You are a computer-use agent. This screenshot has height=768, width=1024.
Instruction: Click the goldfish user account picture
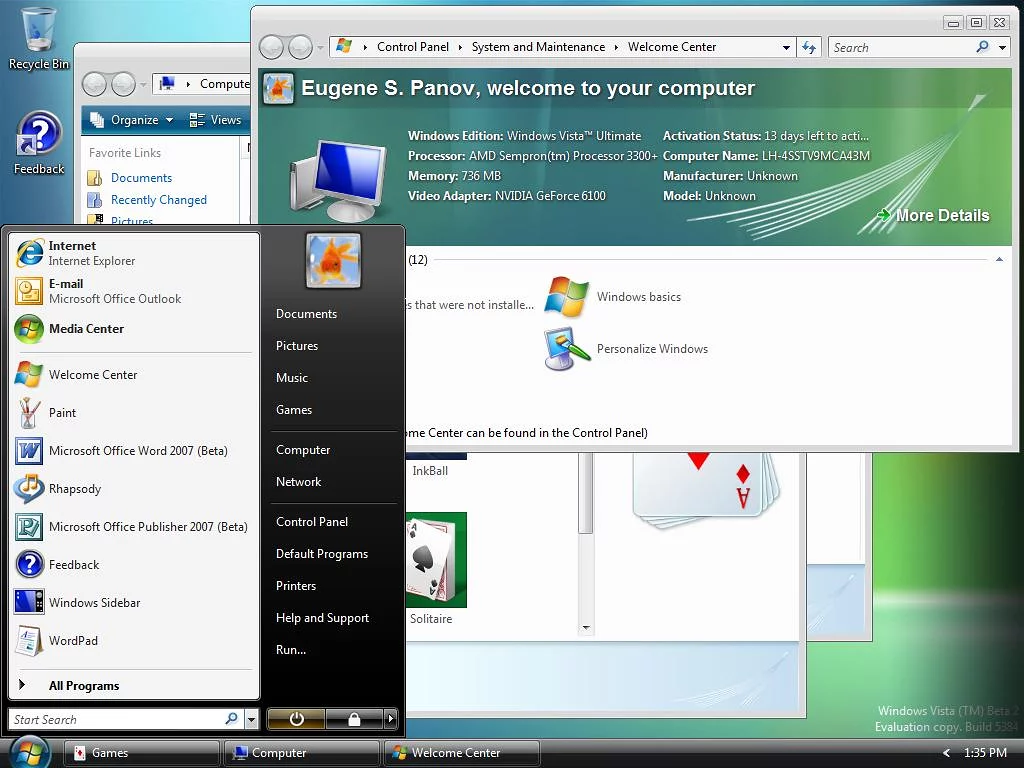(x=333, y=262)
